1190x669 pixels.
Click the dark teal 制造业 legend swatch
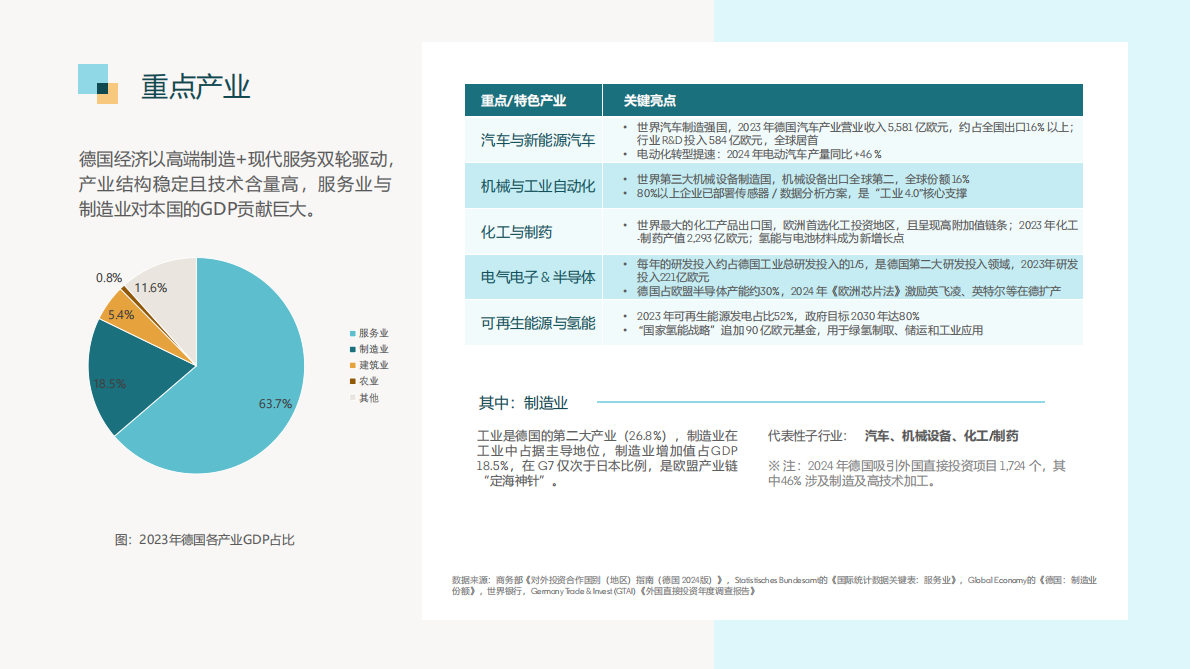[352, 350]
